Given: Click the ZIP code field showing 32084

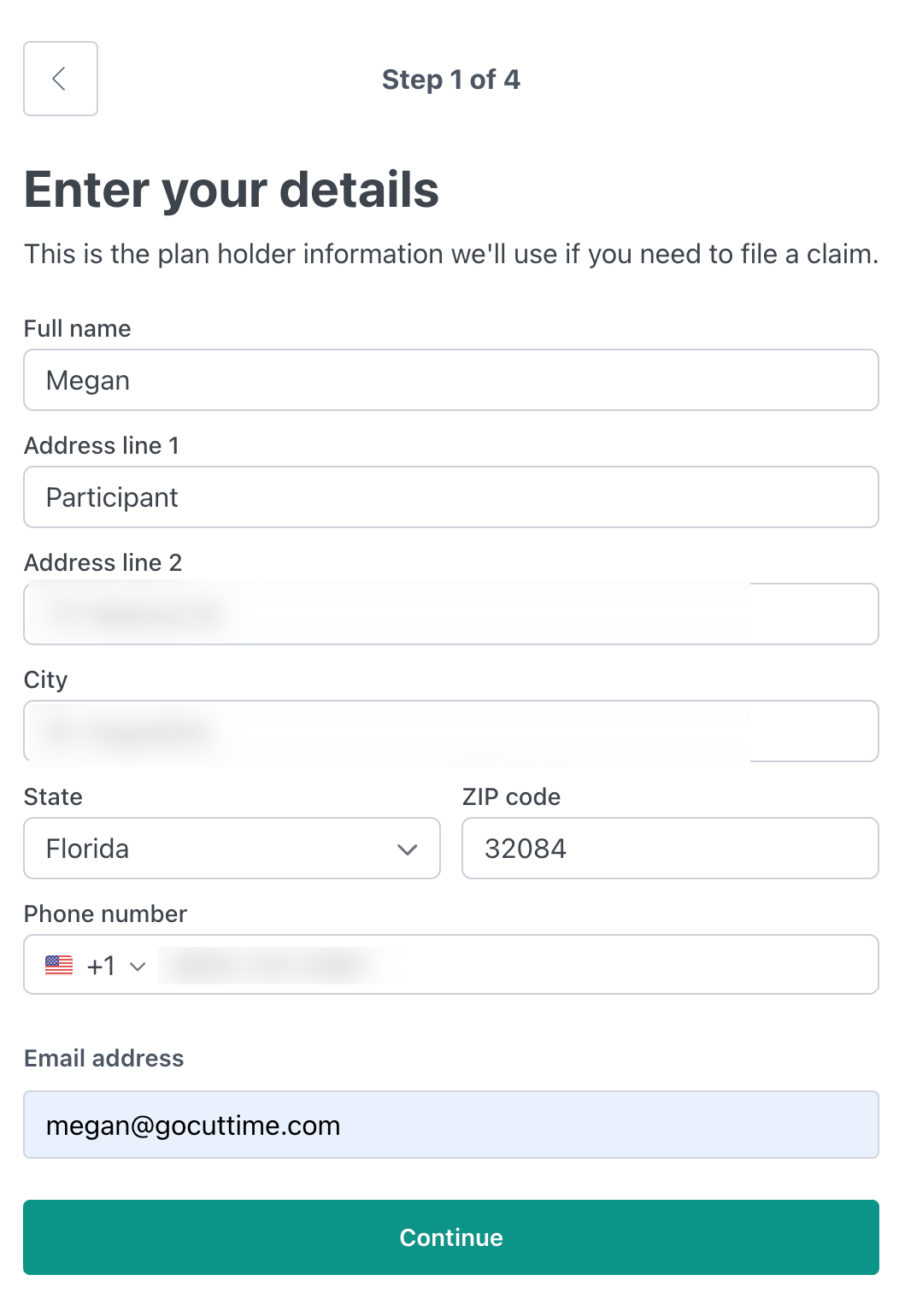Looking at the screenshot, I should click(670, 849).
